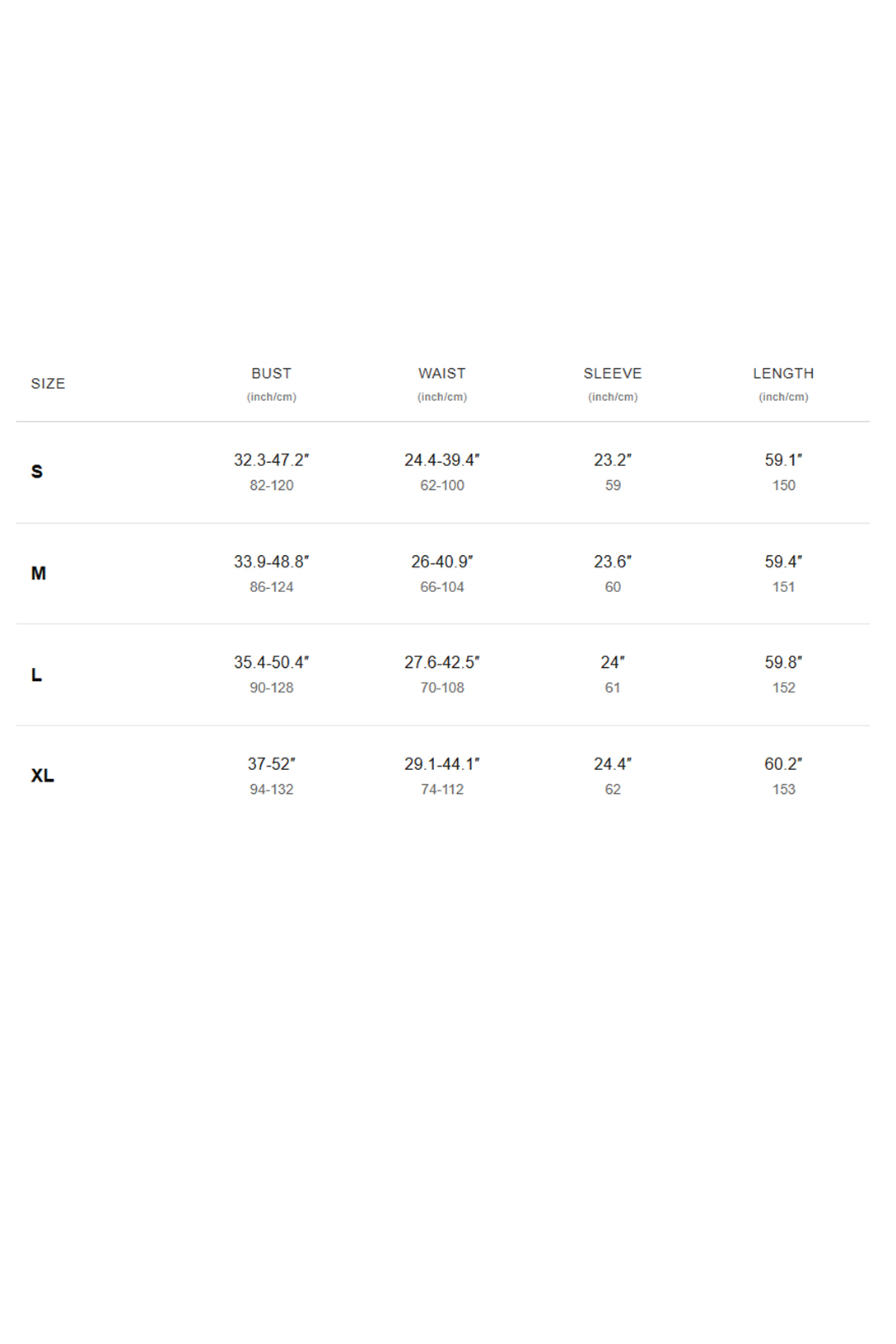This screenshot has width=896, height=1344.
Task: Click the 23.2 inch sleeve for S
Action: tap(612, 460)
